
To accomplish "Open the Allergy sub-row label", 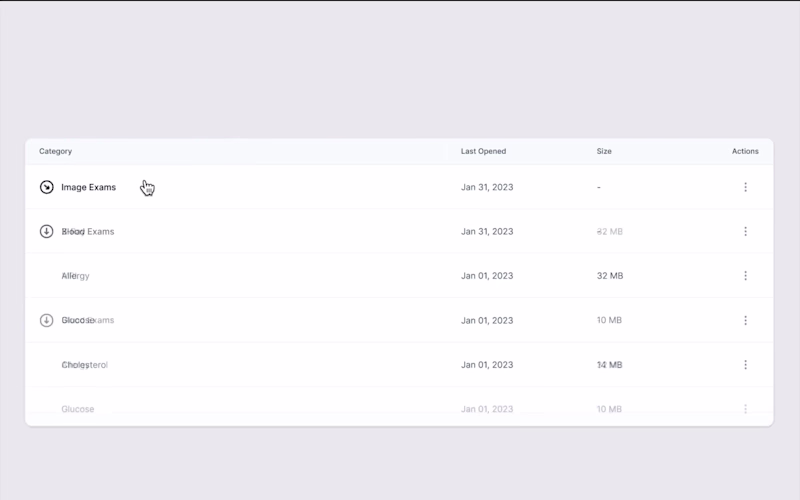I will pos(75,275).
